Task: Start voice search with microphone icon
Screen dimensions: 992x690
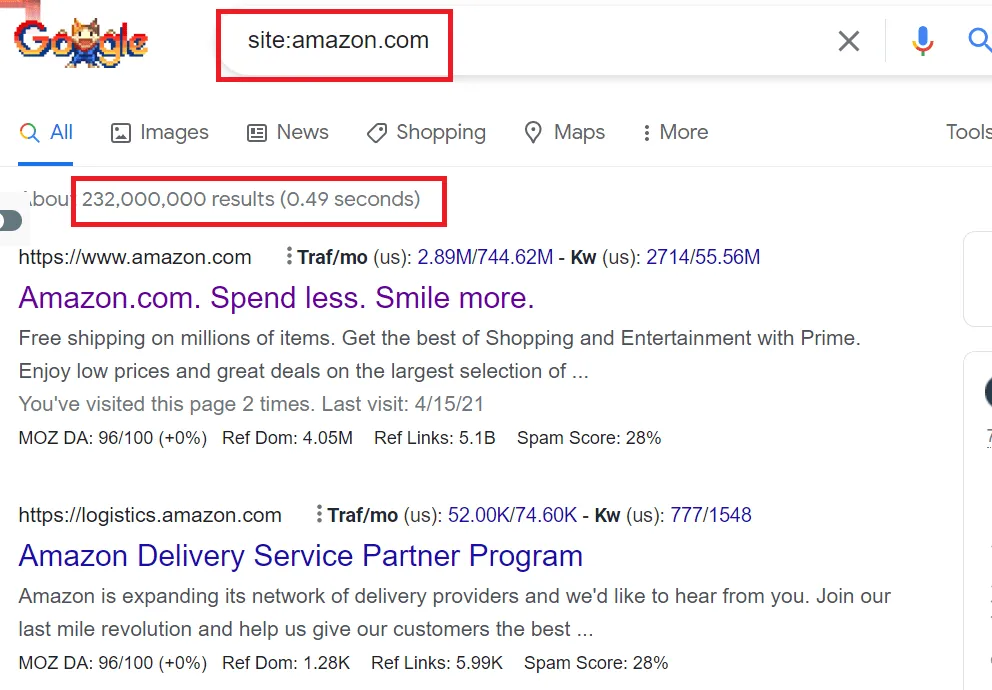Action: (x=922, y=41)
